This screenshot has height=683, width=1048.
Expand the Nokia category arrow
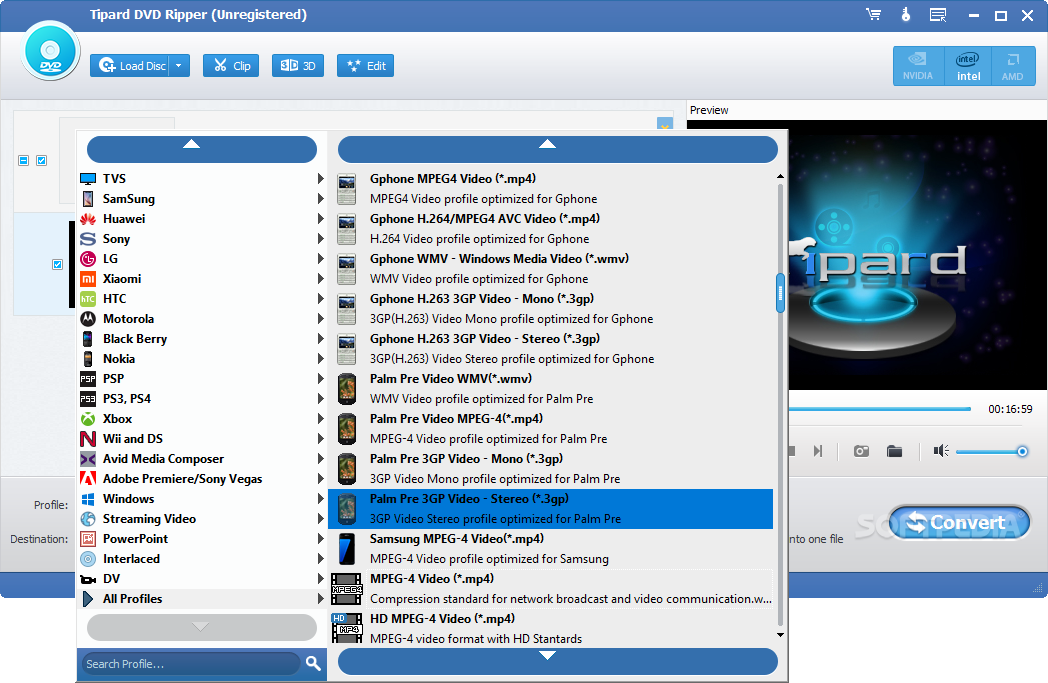pos(320,359)
